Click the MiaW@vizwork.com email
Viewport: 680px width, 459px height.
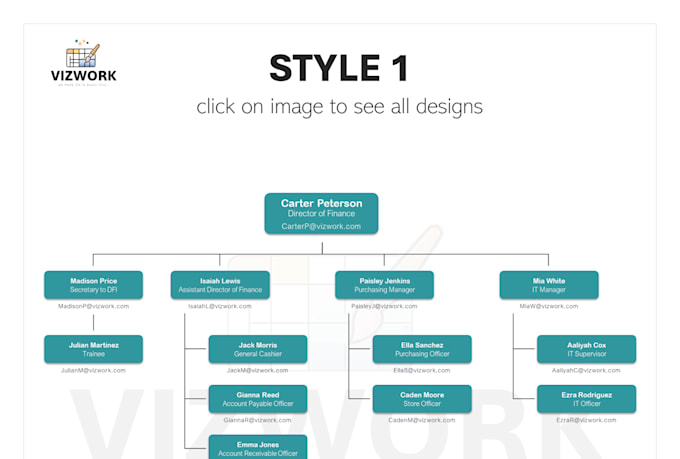click(x=549, y=306)
